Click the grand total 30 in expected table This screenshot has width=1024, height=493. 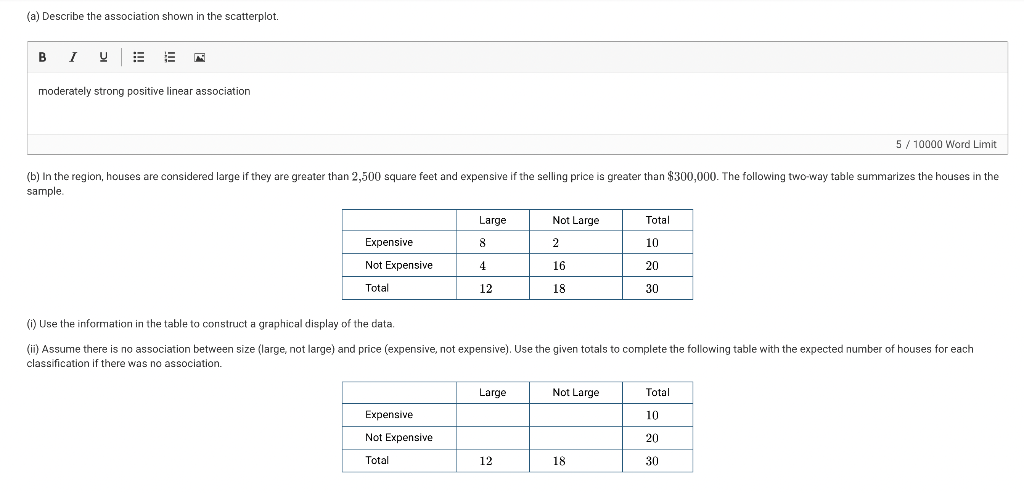(x=652, y=461)
